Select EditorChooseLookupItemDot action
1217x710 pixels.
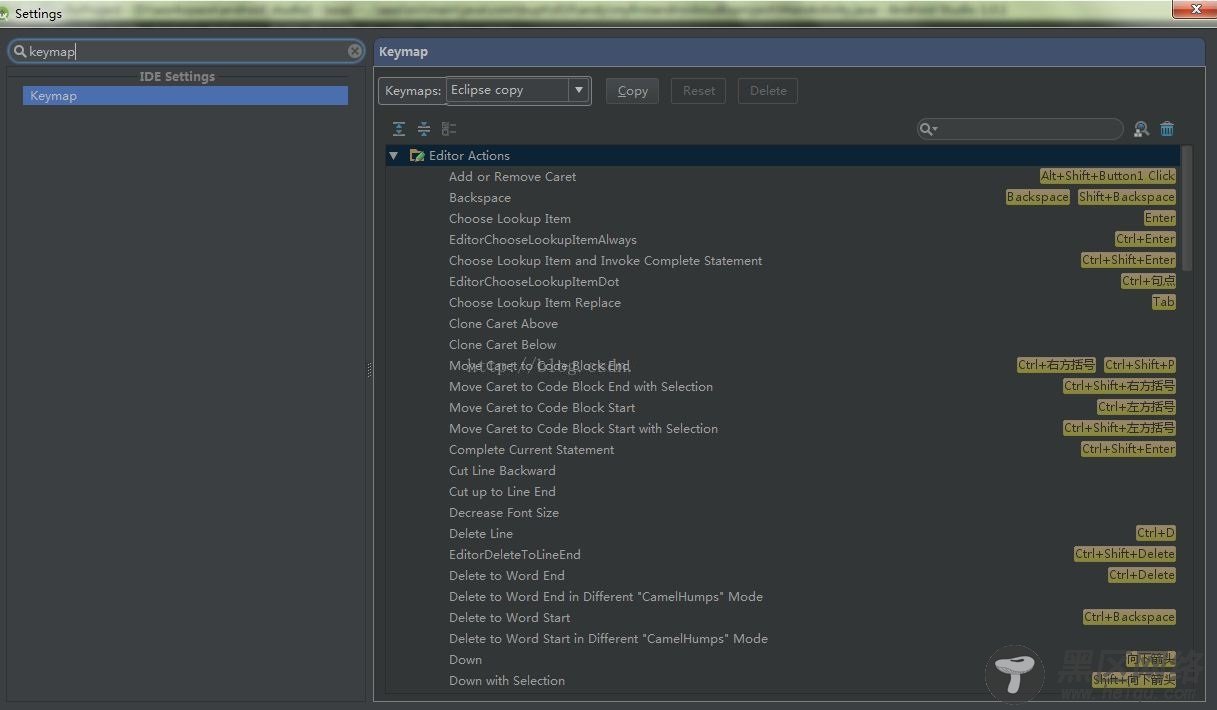[x=534, y=282]
